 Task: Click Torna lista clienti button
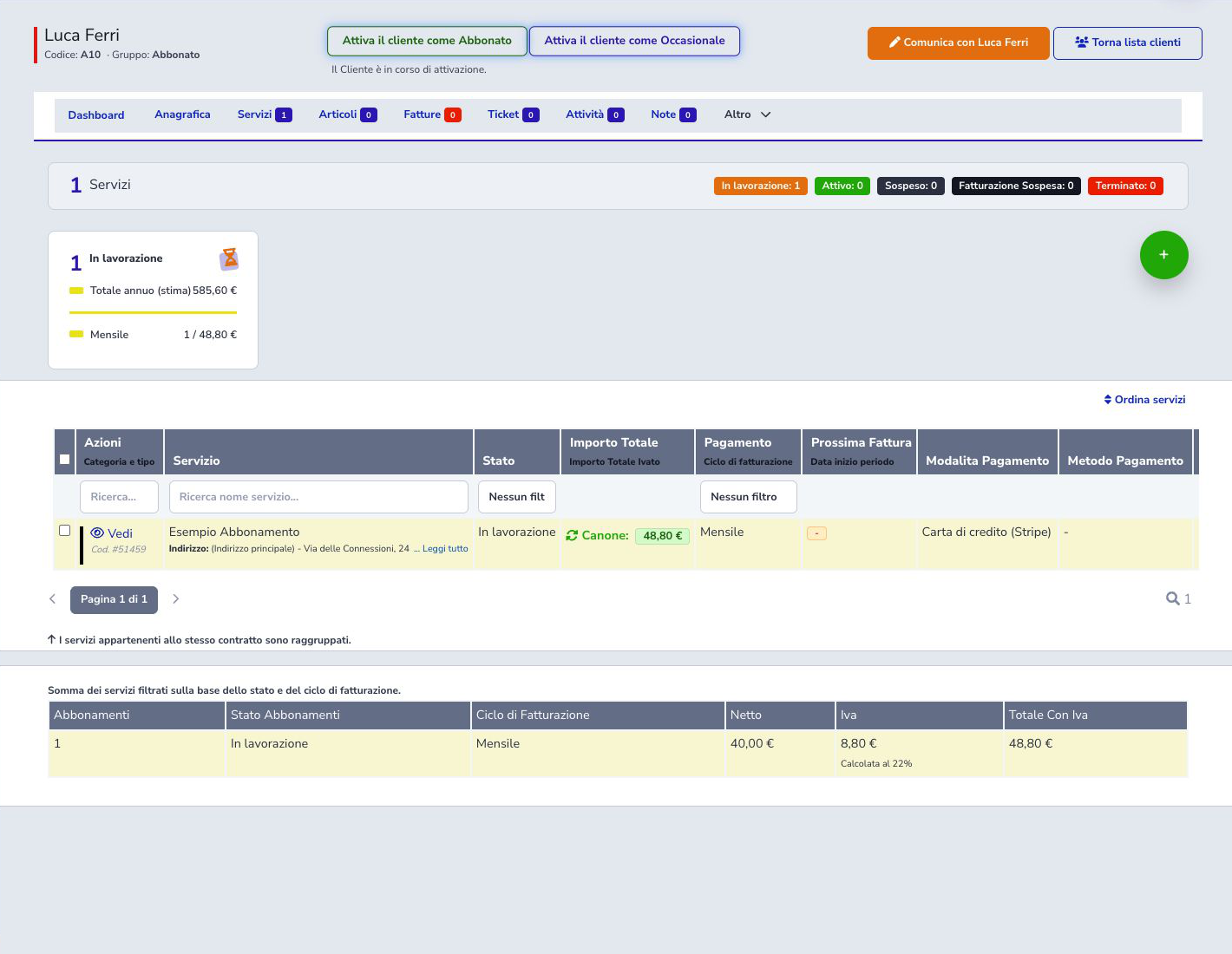pos(1128,43)
